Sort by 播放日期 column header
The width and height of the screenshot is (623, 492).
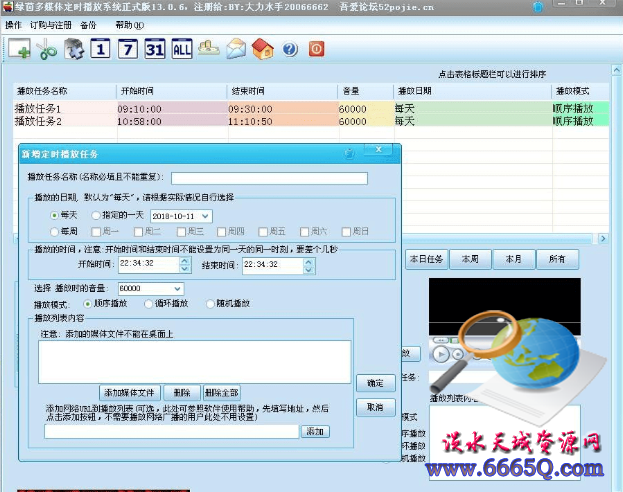coord(472,91)
